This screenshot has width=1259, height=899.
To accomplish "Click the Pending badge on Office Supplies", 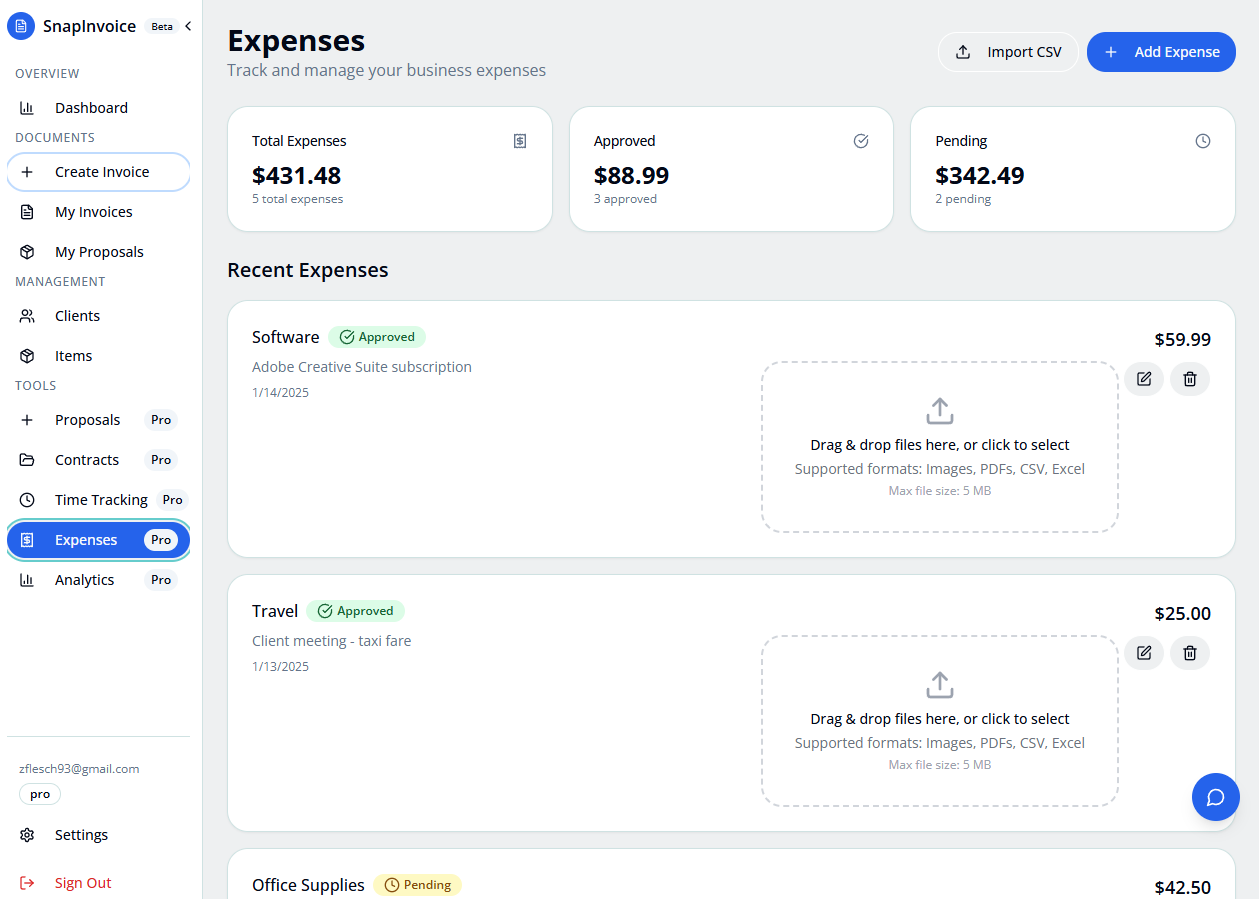I will coord(417,884).
